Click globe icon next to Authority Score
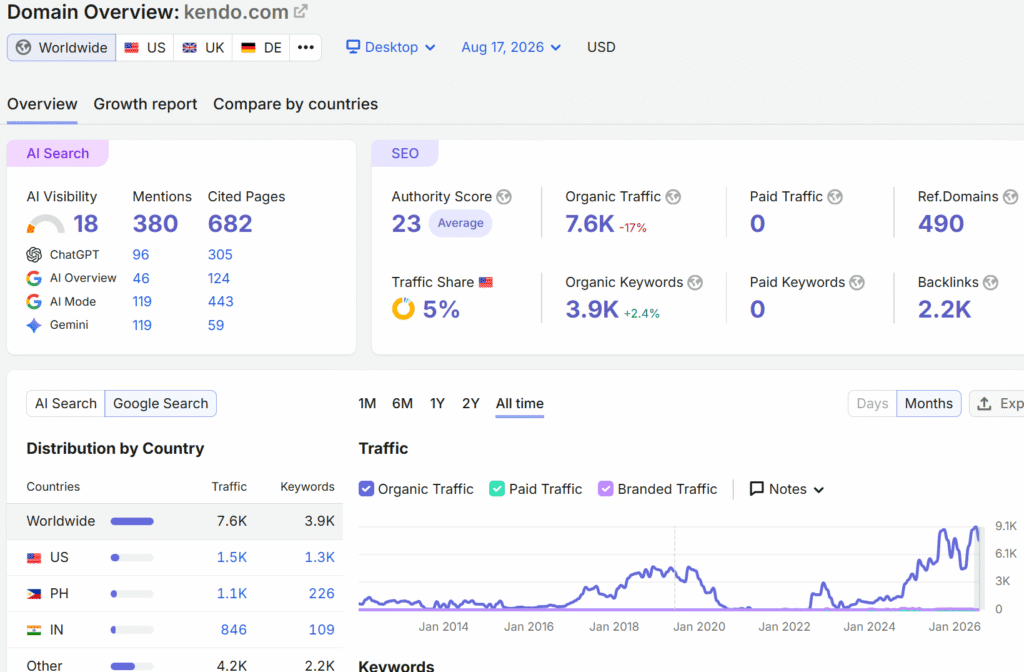 point(504,197)
